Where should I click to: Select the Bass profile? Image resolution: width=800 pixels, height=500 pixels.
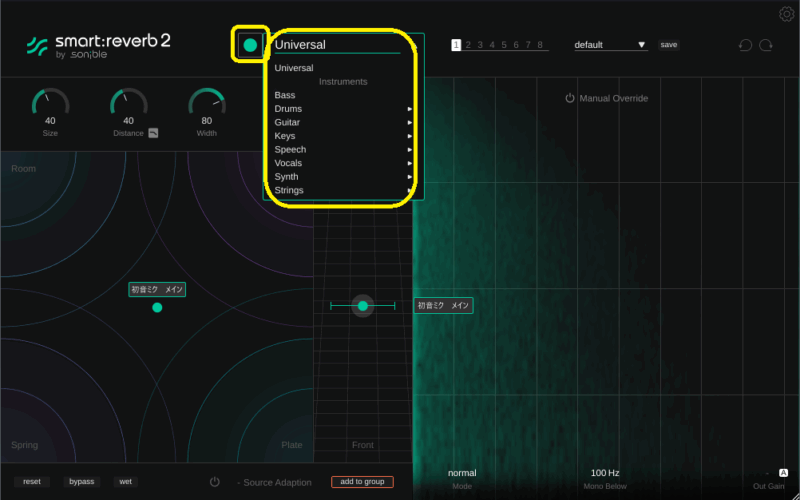[285, 95]
